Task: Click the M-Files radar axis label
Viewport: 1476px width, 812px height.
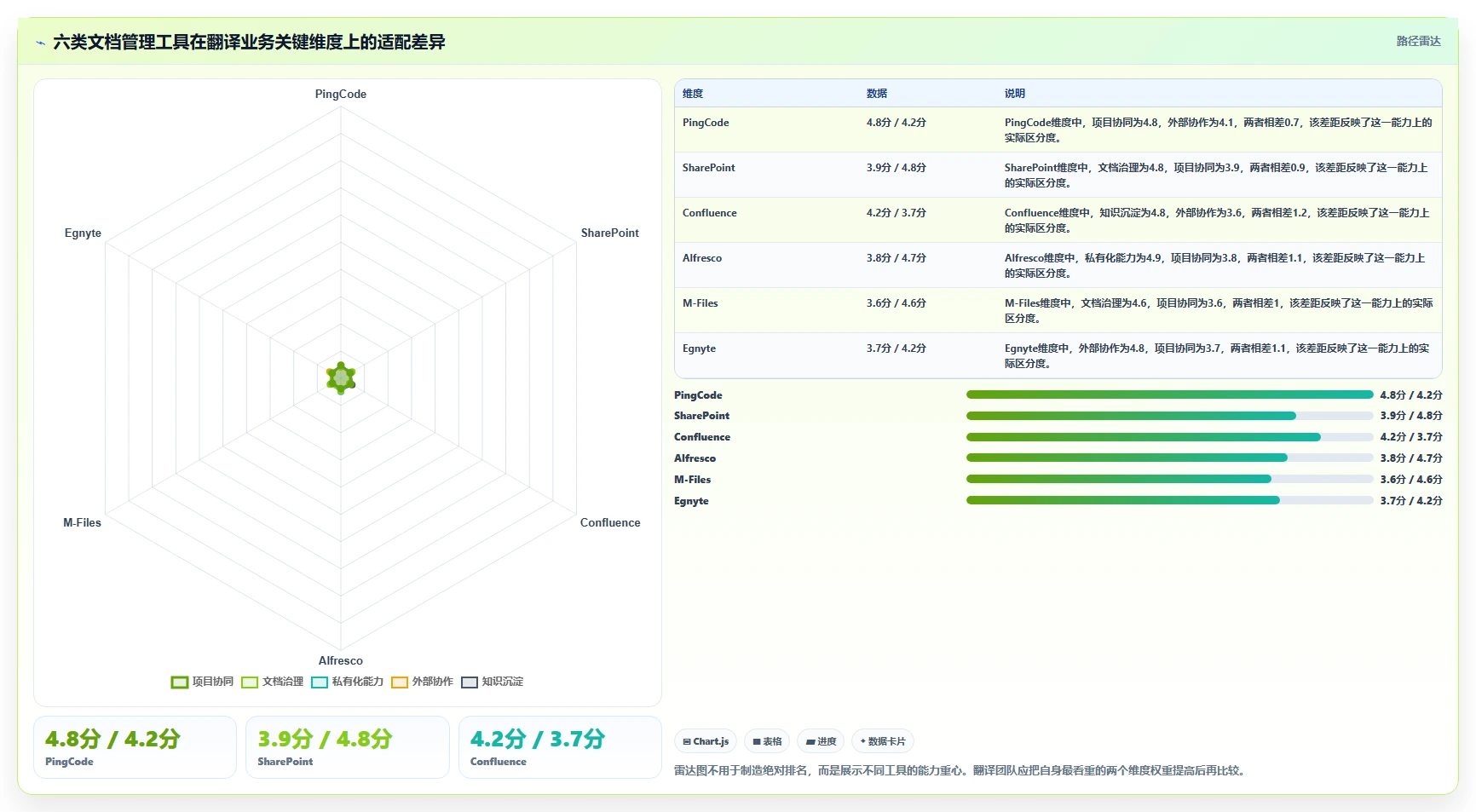Action: [82, 522]
